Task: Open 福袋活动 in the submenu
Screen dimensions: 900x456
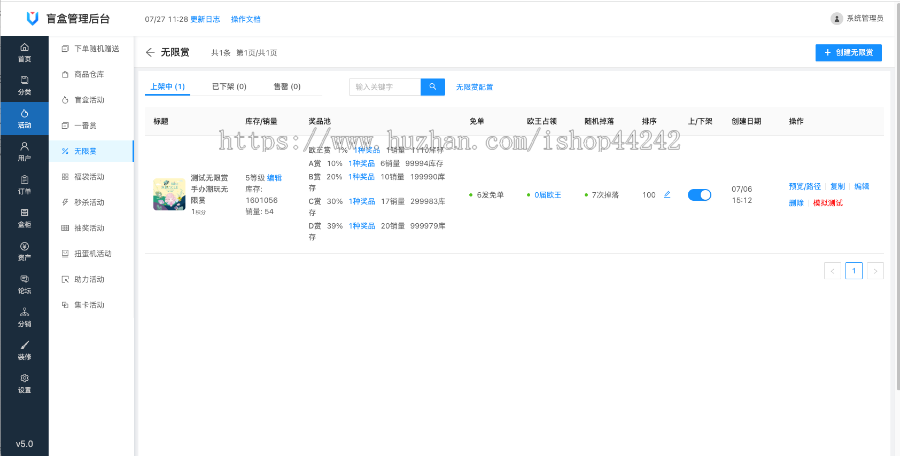Action: (x=91, y=176)
